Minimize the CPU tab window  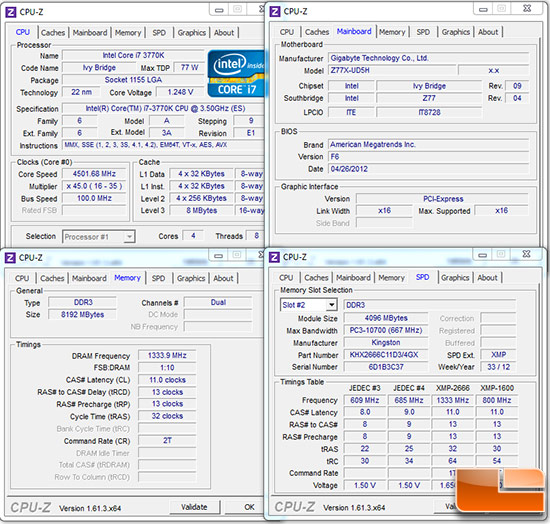point(219,10)
